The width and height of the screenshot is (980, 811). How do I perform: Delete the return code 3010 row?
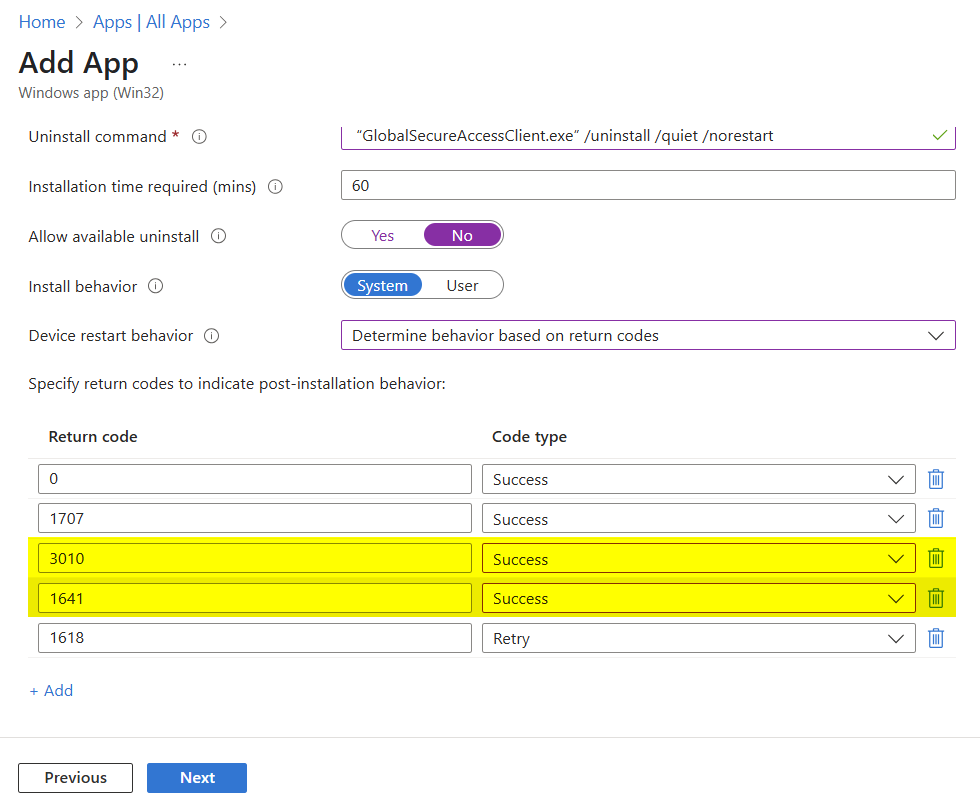[x=936, y=559]
